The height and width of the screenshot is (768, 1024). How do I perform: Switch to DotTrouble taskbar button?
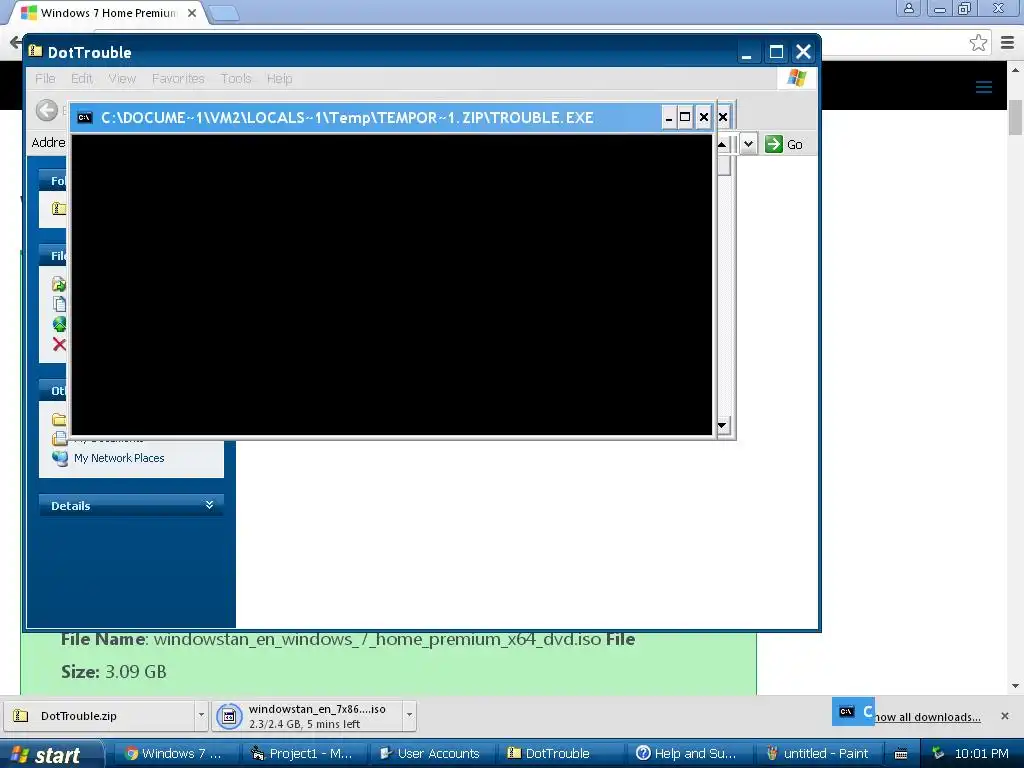tap(560, 754)
